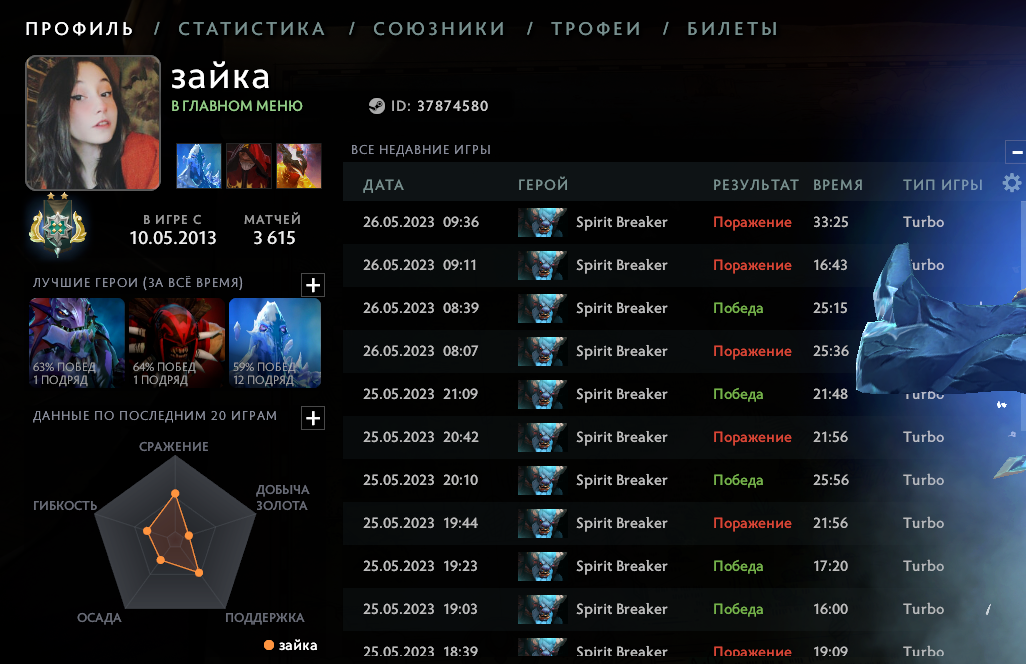Switch to the СТАТИСТИКА tab
The image size is (1026, 664).
(x=252, y=29)
